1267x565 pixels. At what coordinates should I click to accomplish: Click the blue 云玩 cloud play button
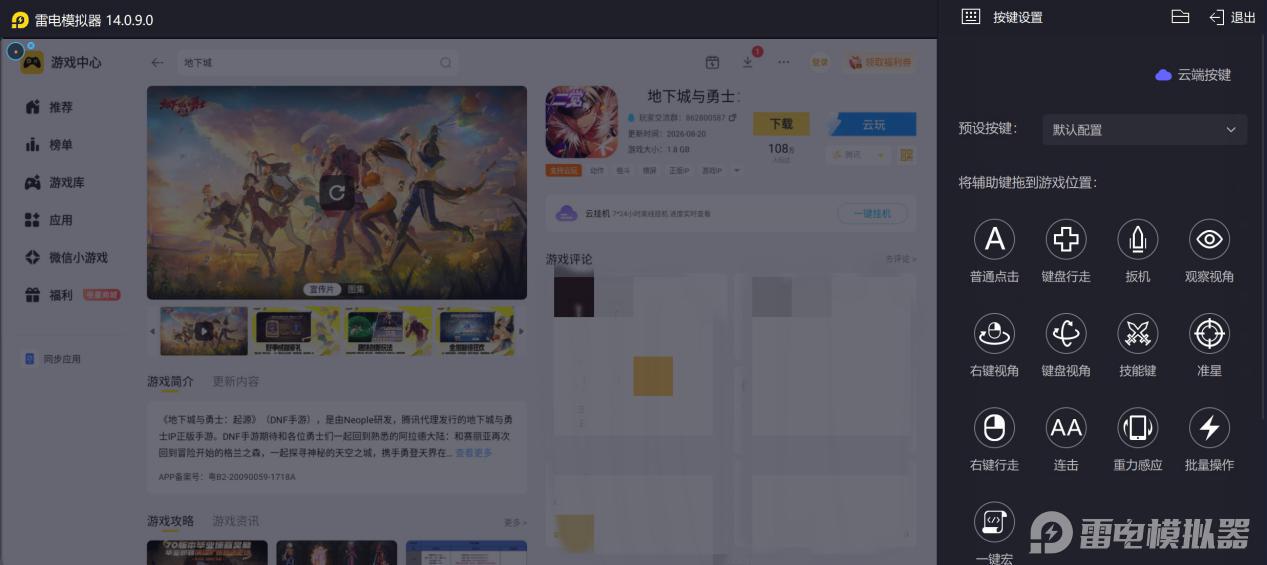[871, 124]
